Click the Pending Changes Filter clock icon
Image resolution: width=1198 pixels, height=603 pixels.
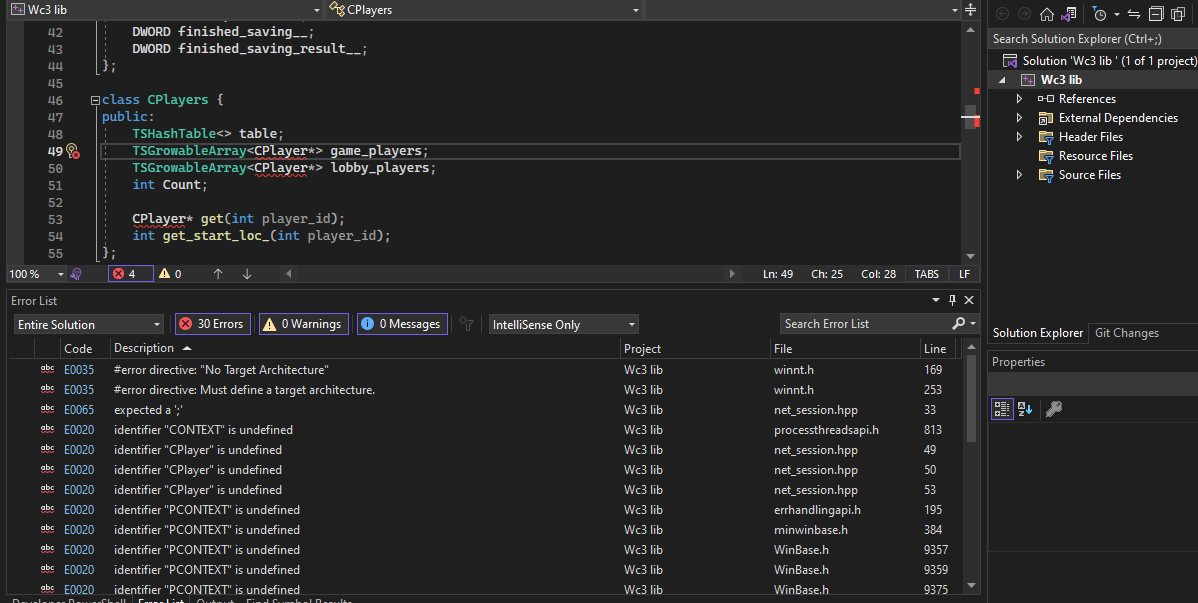(1100, 14)
